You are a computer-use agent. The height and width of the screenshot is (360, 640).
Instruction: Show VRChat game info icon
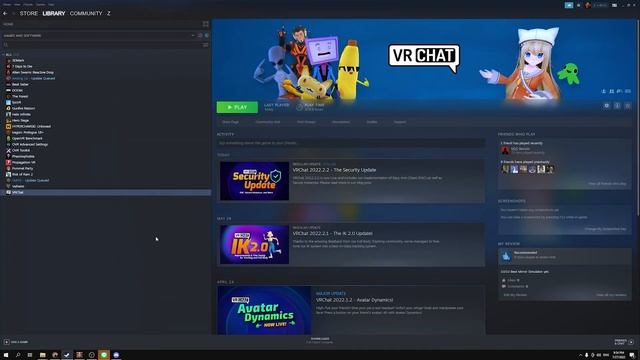click(617, 106)
